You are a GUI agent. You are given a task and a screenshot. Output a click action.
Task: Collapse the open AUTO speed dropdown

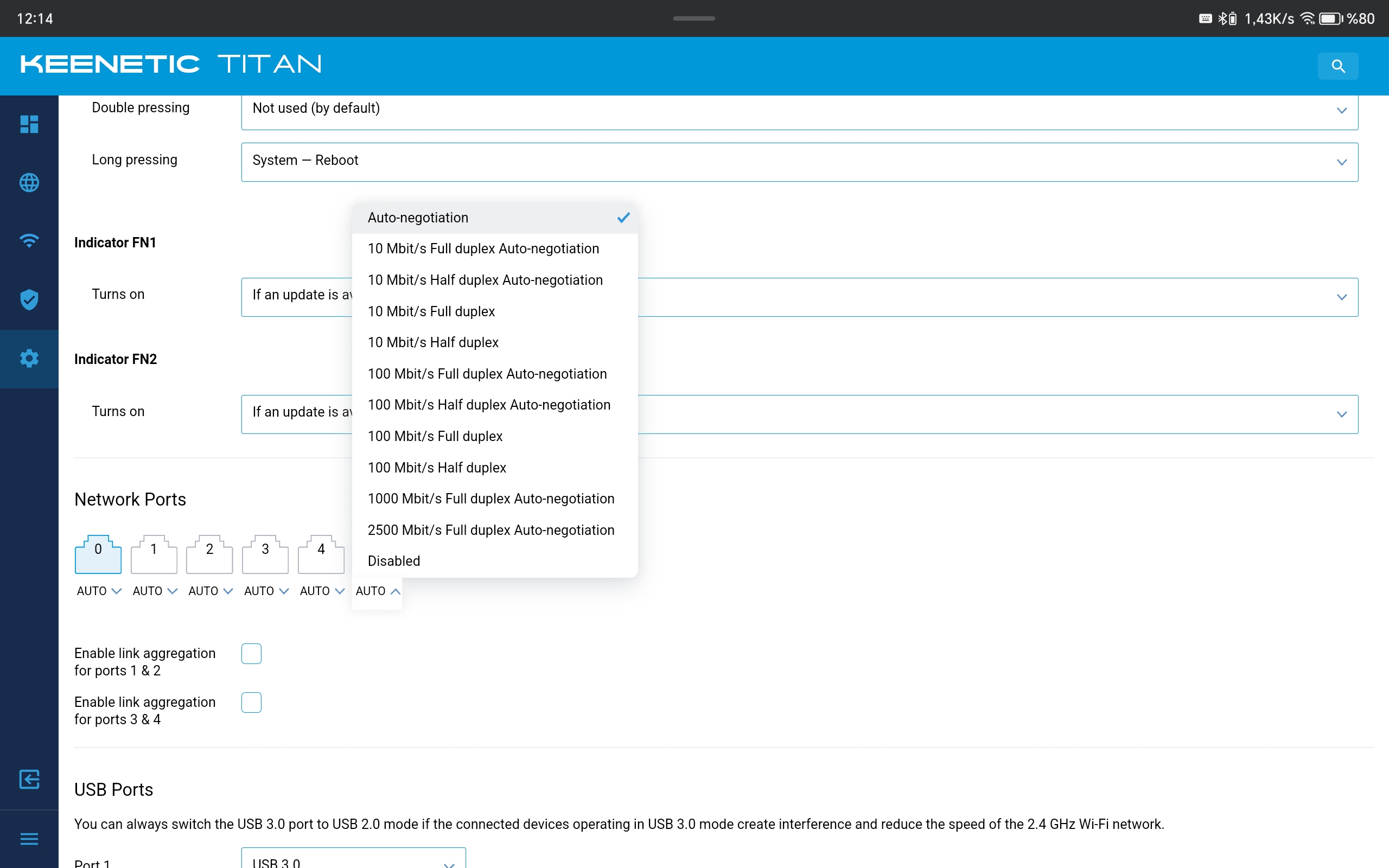coord(377,591)
